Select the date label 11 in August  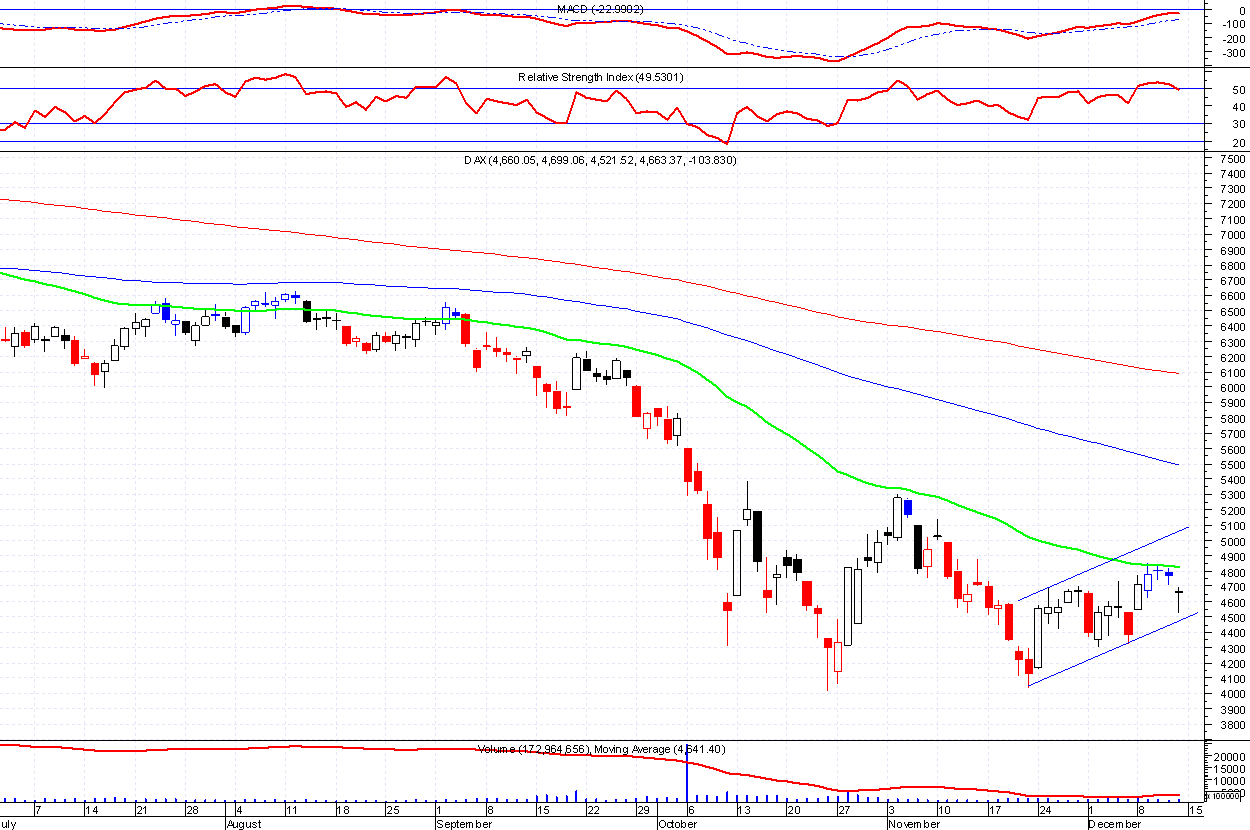coord(291,810)
